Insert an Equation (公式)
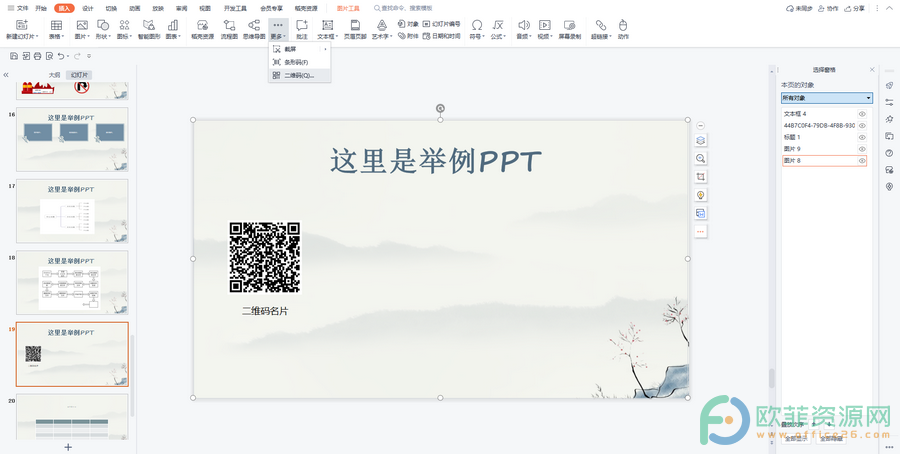Image resolution: width=900 pixels, height=454 pixels. (x=498, y=29)
